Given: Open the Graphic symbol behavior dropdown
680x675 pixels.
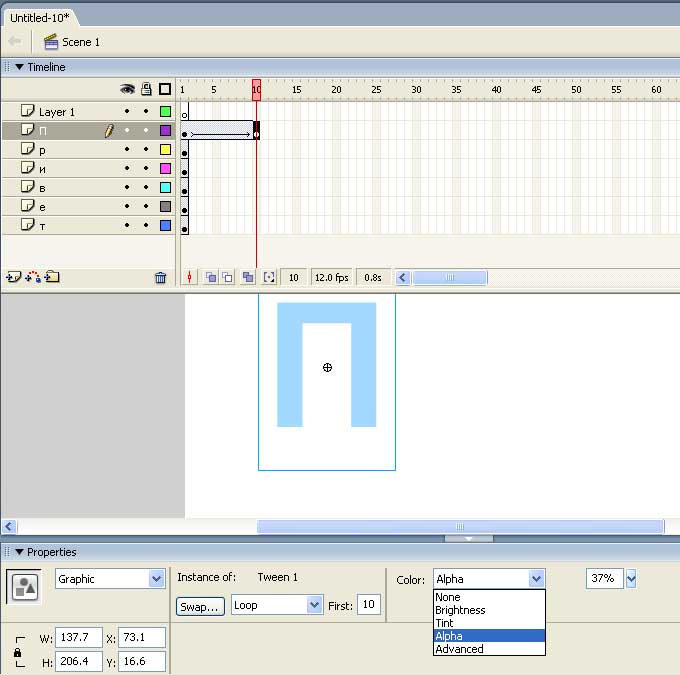Looking at the screenshot, I should click(x=156, y=579).
